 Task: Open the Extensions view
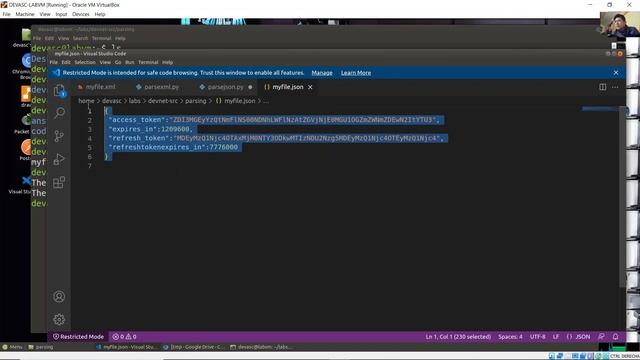[59, 182]
